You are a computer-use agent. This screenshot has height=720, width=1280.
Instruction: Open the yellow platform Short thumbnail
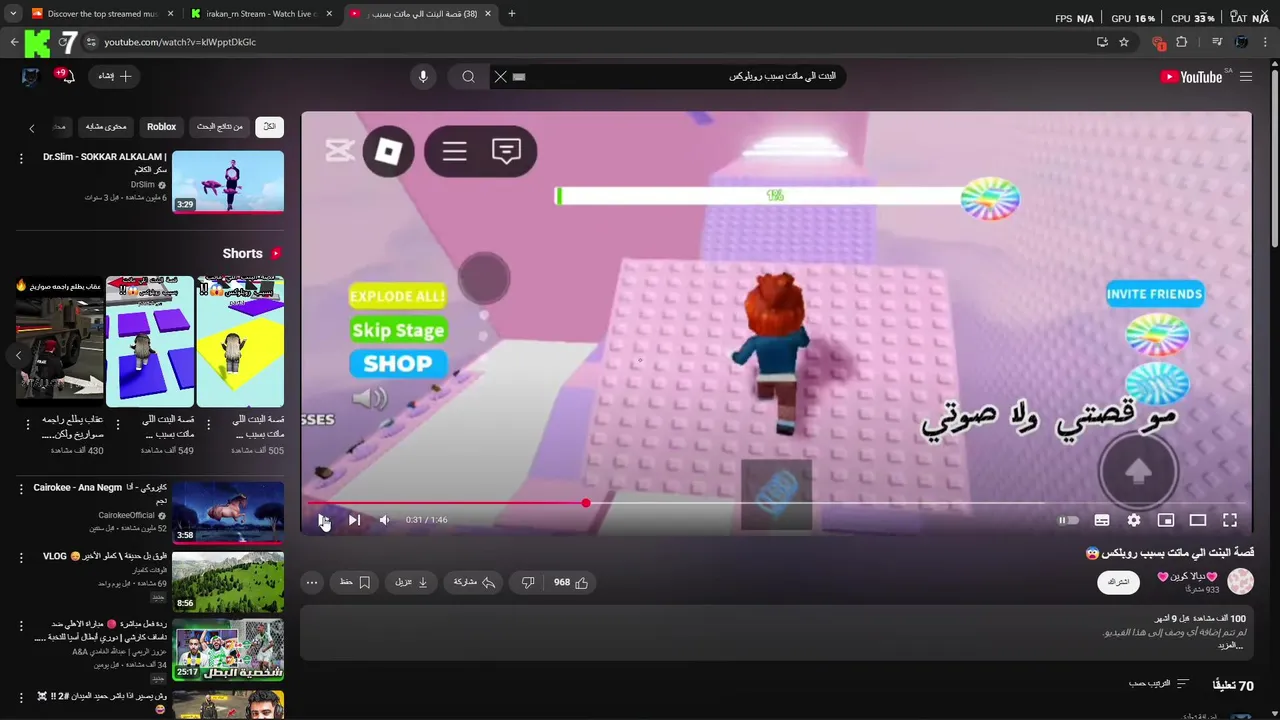pos(240,342)
